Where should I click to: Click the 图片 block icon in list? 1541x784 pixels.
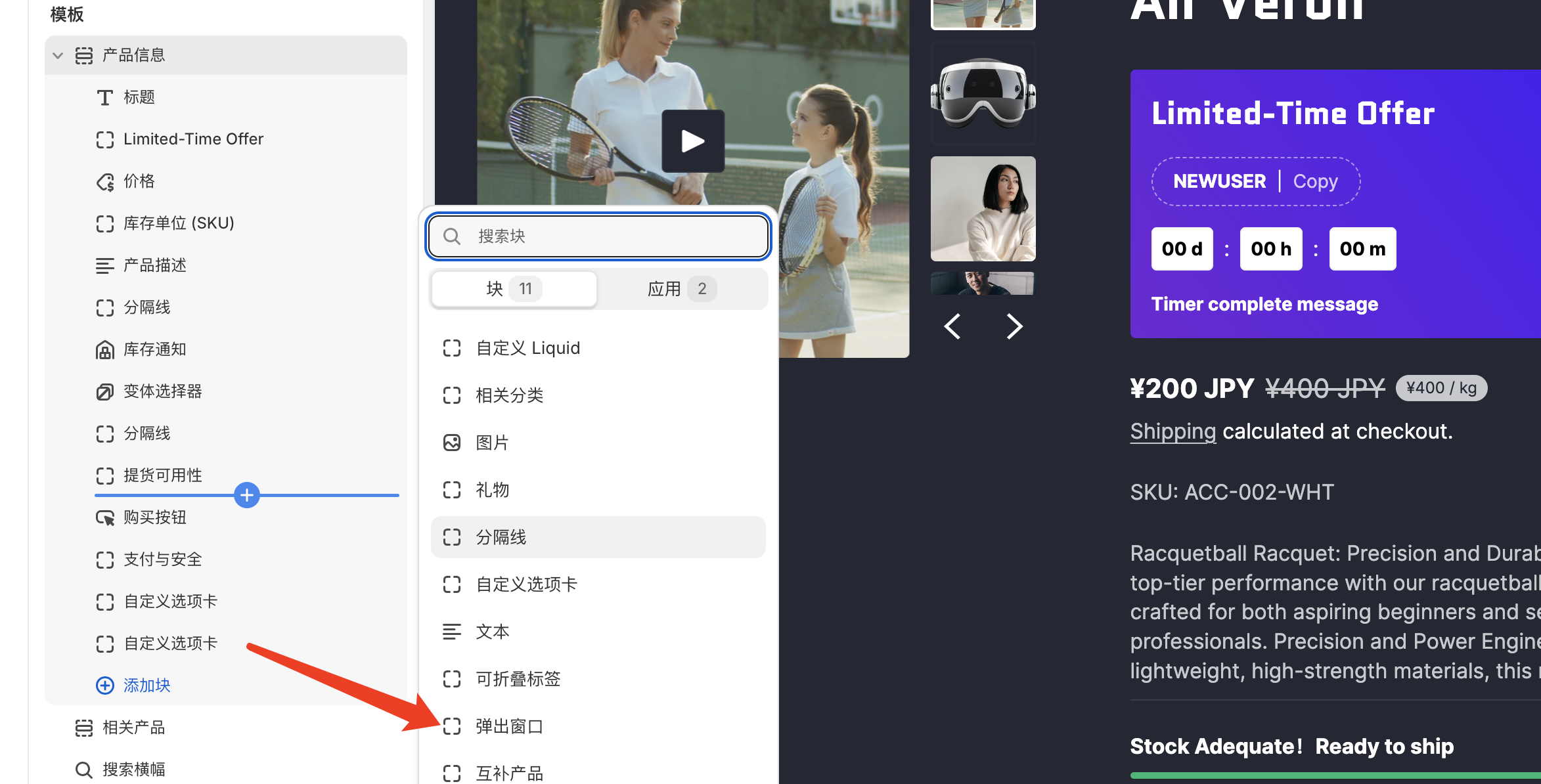pyautogui.click(x=452, y=443)
